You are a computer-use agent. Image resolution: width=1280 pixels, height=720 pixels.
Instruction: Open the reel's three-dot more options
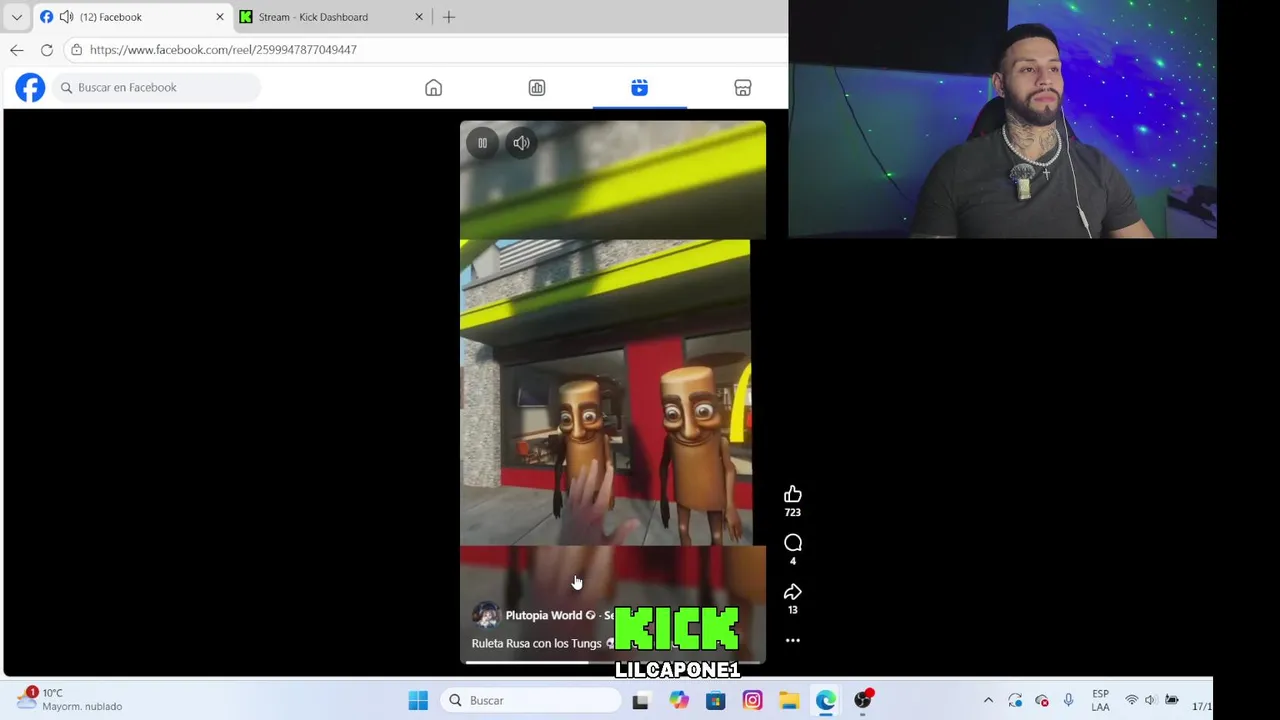click(x=792, y=640)
